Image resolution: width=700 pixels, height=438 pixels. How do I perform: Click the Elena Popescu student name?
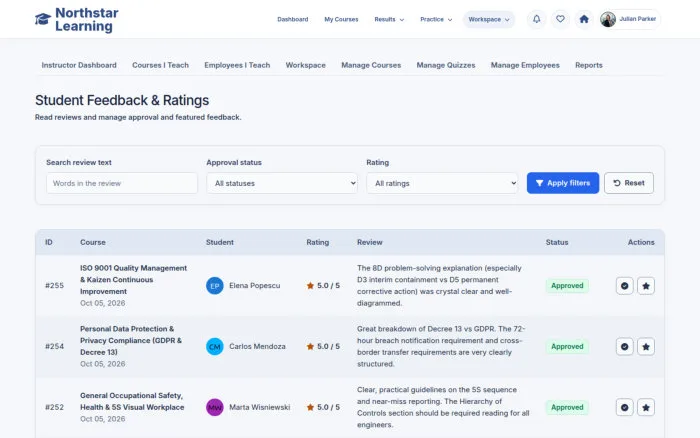point(254,286)
